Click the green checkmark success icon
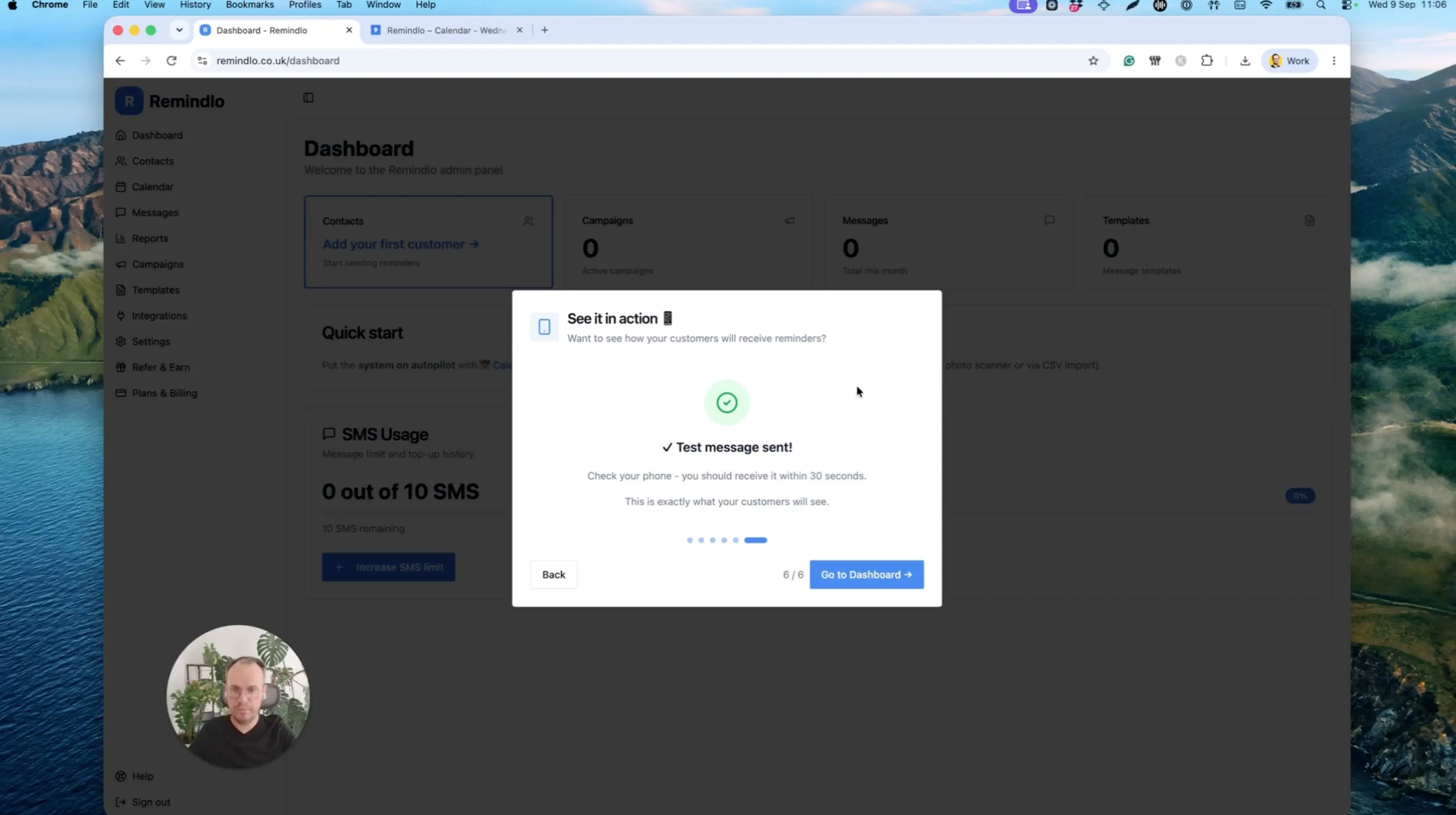The image size is (1456, 815). (x=727, y=402)
